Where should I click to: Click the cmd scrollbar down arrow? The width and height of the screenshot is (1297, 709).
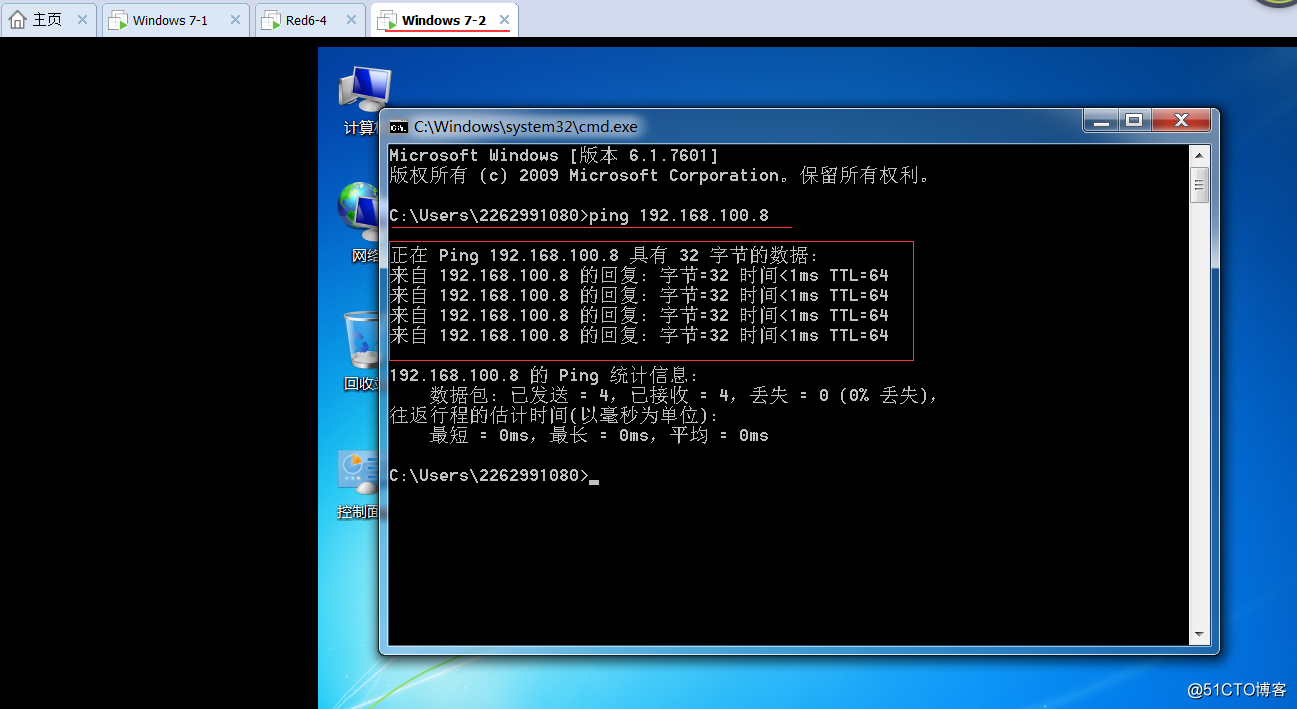[1200, 635]
